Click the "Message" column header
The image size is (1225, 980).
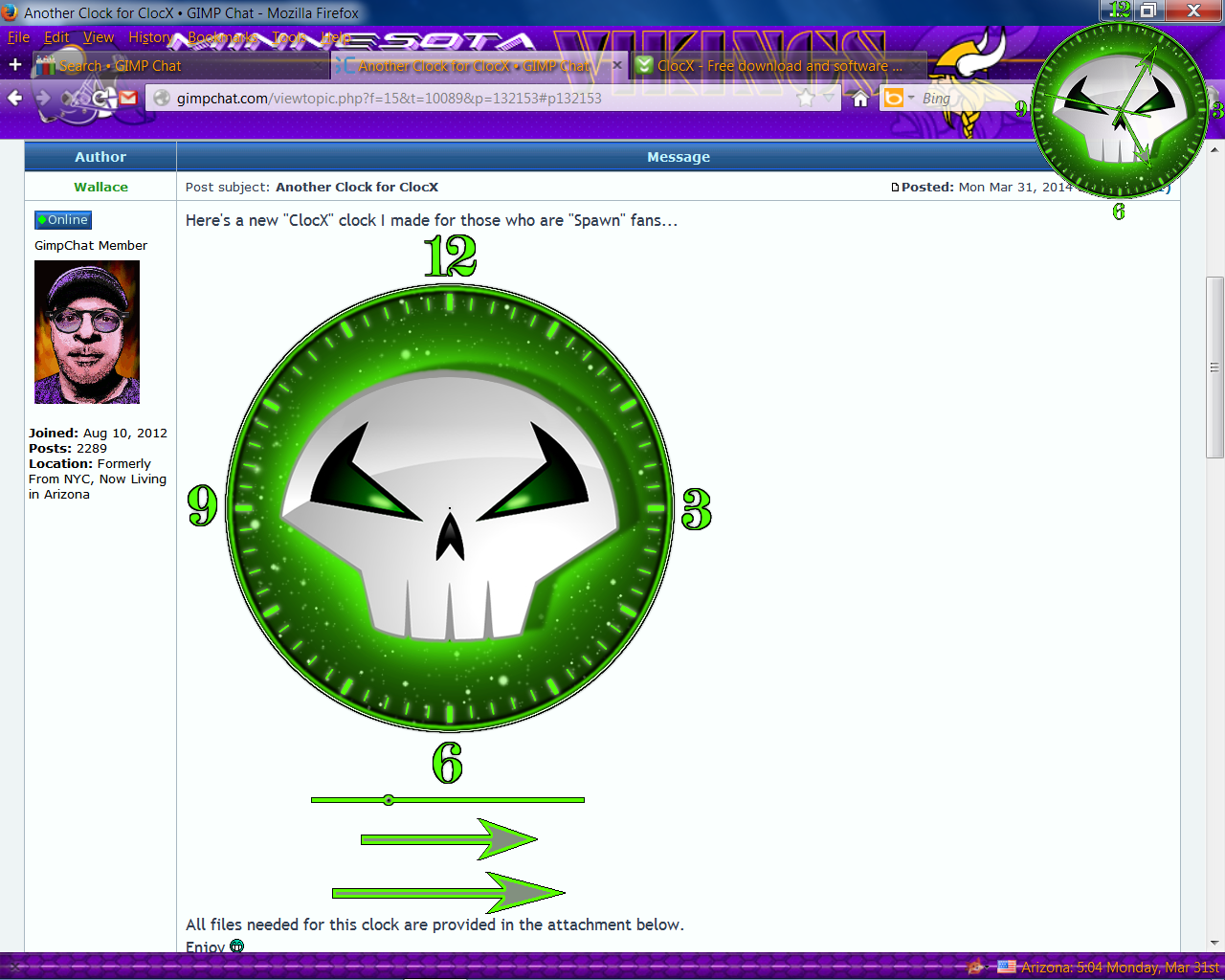point(679,157)
